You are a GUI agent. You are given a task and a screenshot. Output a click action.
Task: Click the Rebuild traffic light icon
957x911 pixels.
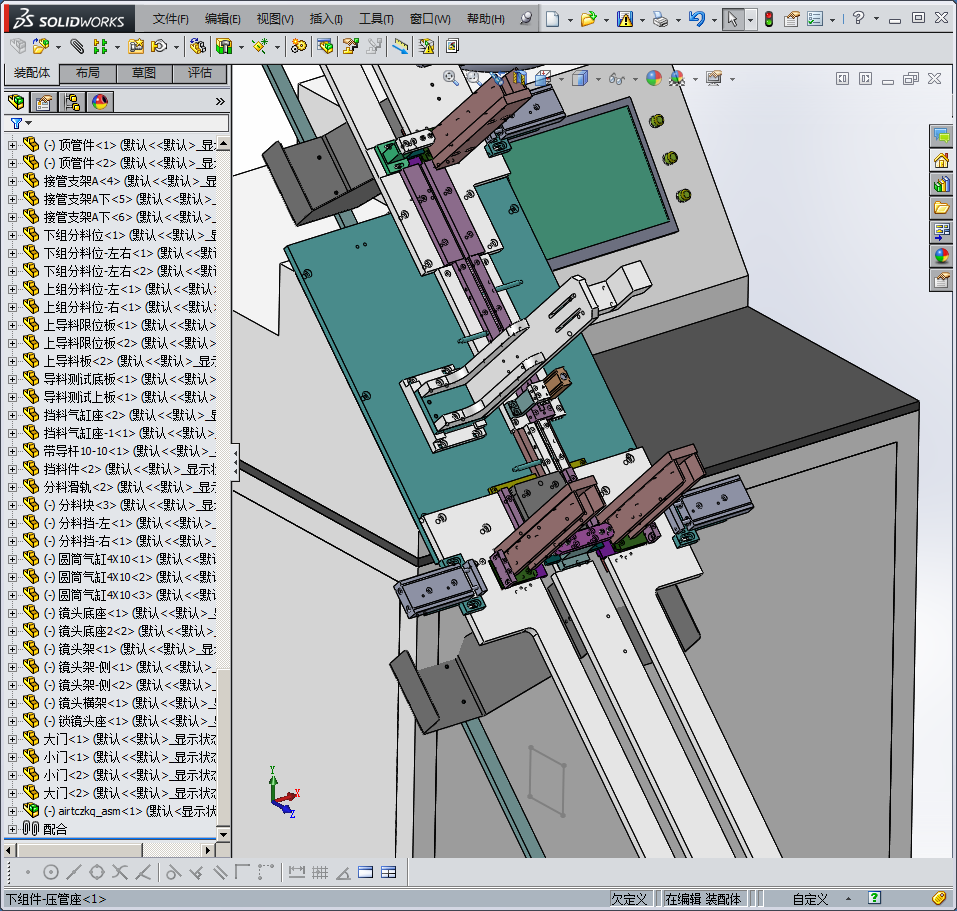(768, 19)
